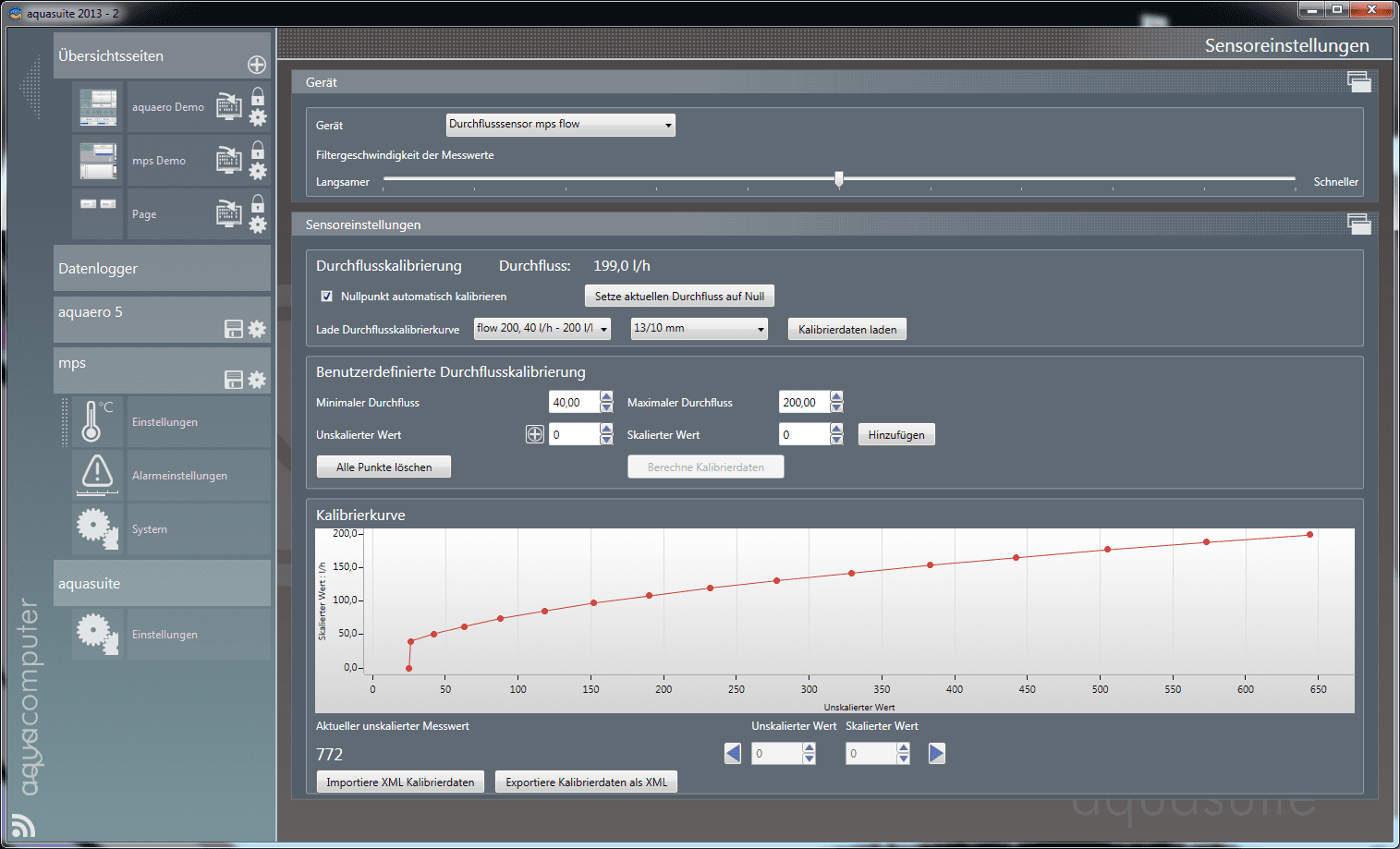
Task: Toggle lock icon on aquaero Demo page
Action: pos(258,96)
